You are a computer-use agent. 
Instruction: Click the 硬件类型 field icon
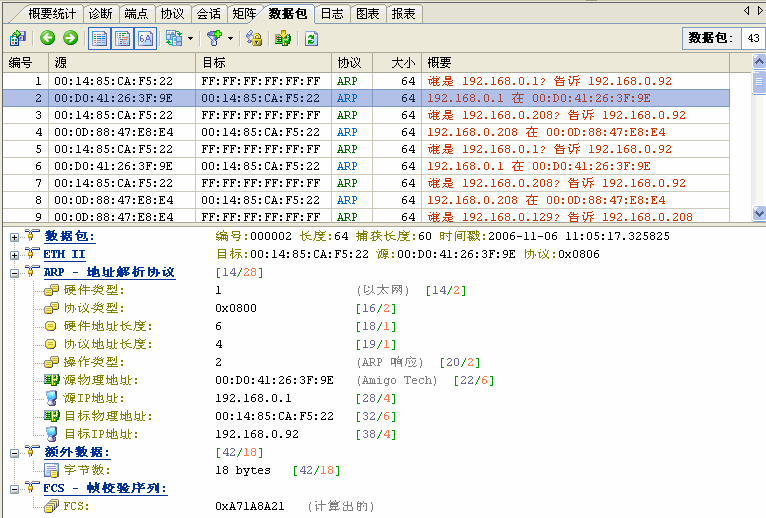tap(51, 290)
